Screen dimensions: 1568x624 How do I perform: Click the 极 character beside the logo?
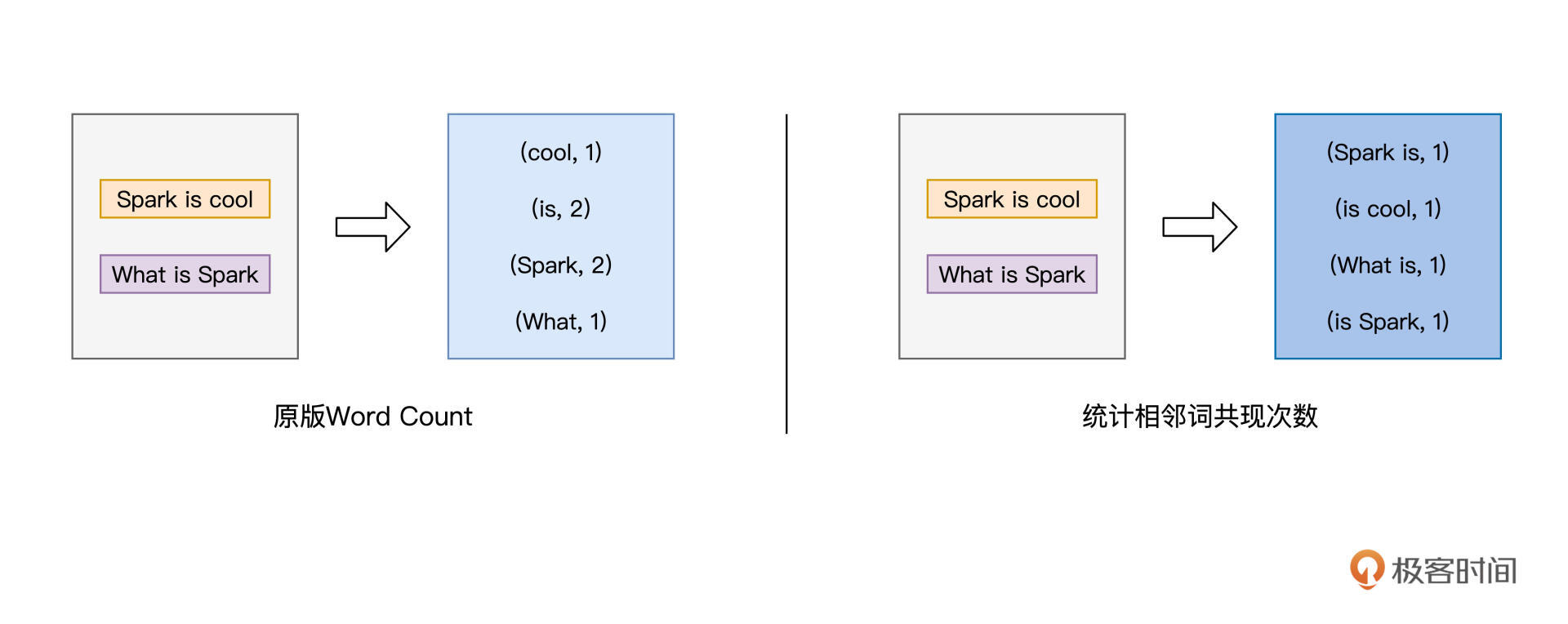[x=1407, y=571]
